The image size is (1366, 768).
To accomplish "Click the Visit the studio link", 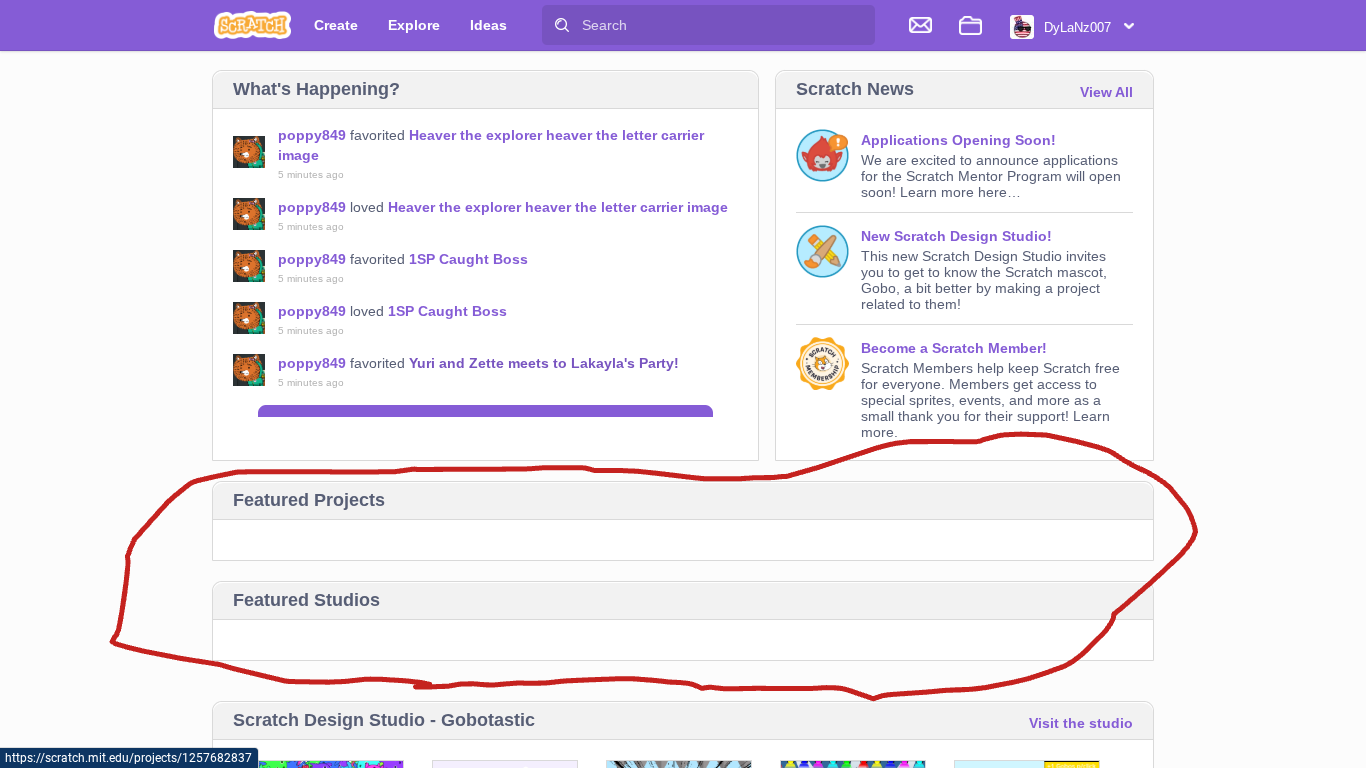I will click(x=1081, y=723).
